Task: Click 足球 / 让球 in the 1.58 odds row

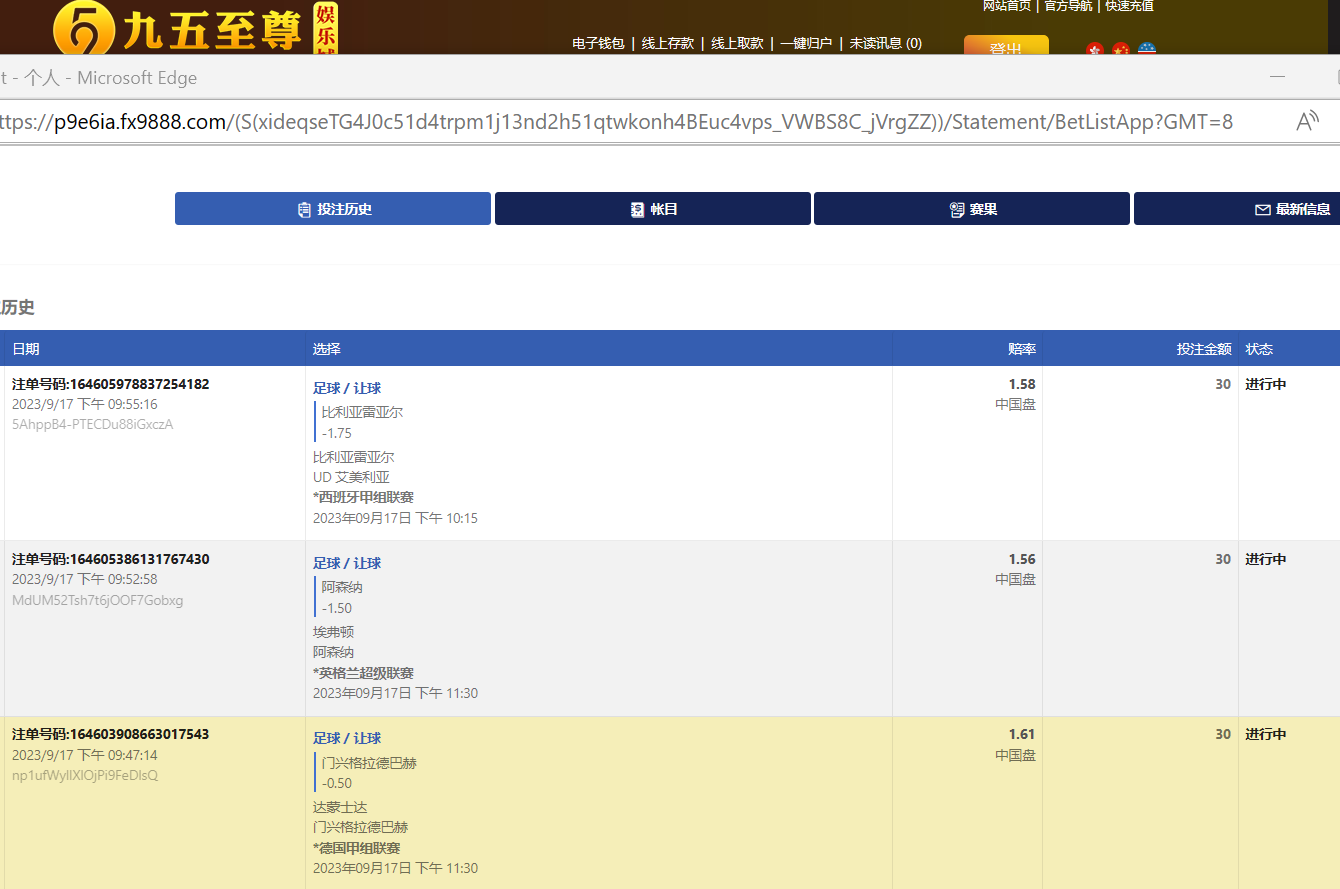Action: click(347, 388)
